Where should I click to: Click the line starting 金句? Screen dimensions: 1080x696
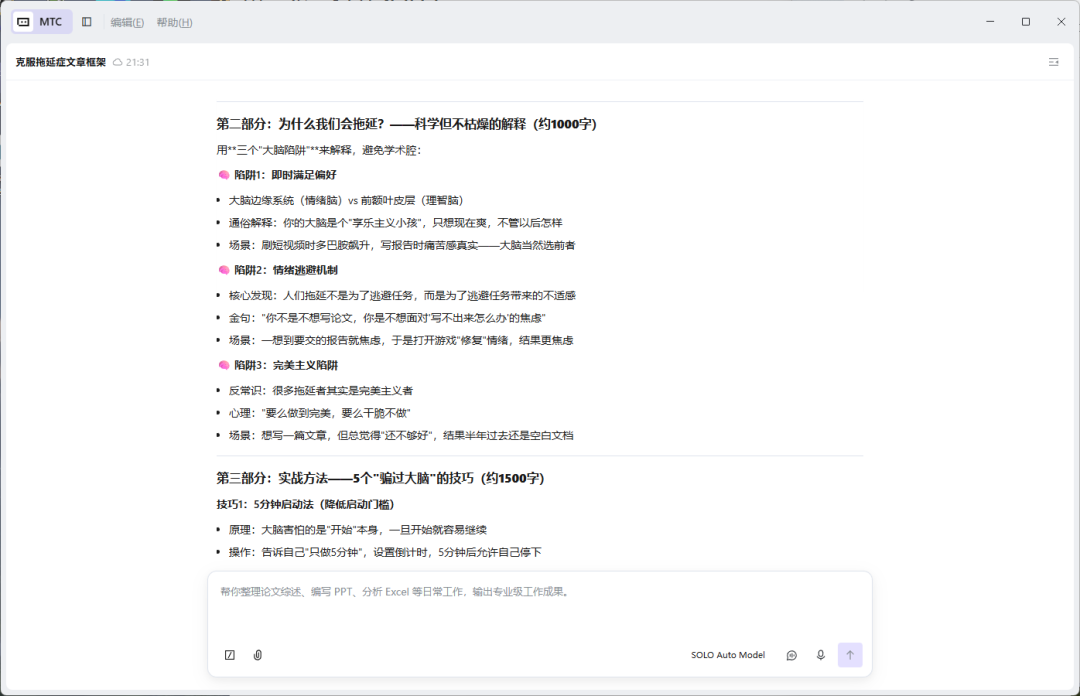pyautogui.click(x=387, y=318)
